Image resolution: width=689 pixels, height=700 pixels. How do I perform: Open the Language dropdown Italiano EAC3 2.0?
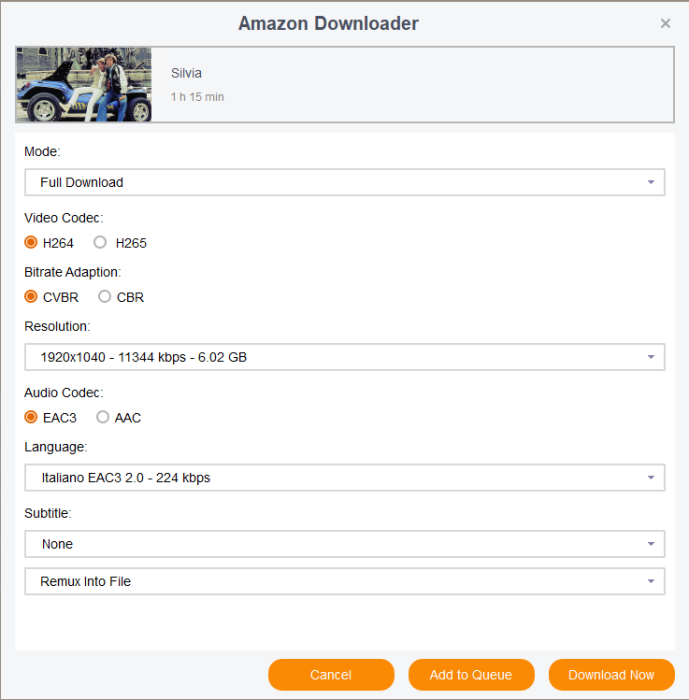(345, 478)
